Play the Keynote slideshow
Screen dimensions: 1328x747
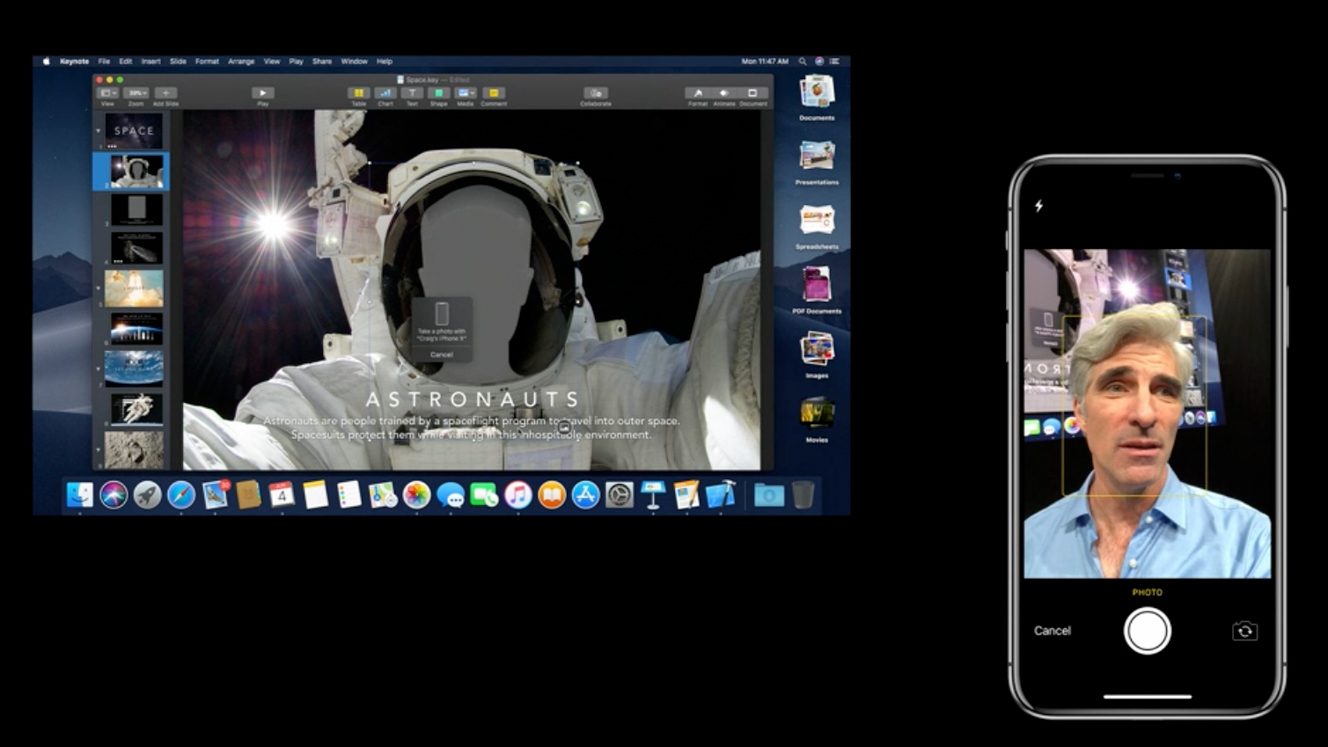point(262,93)
